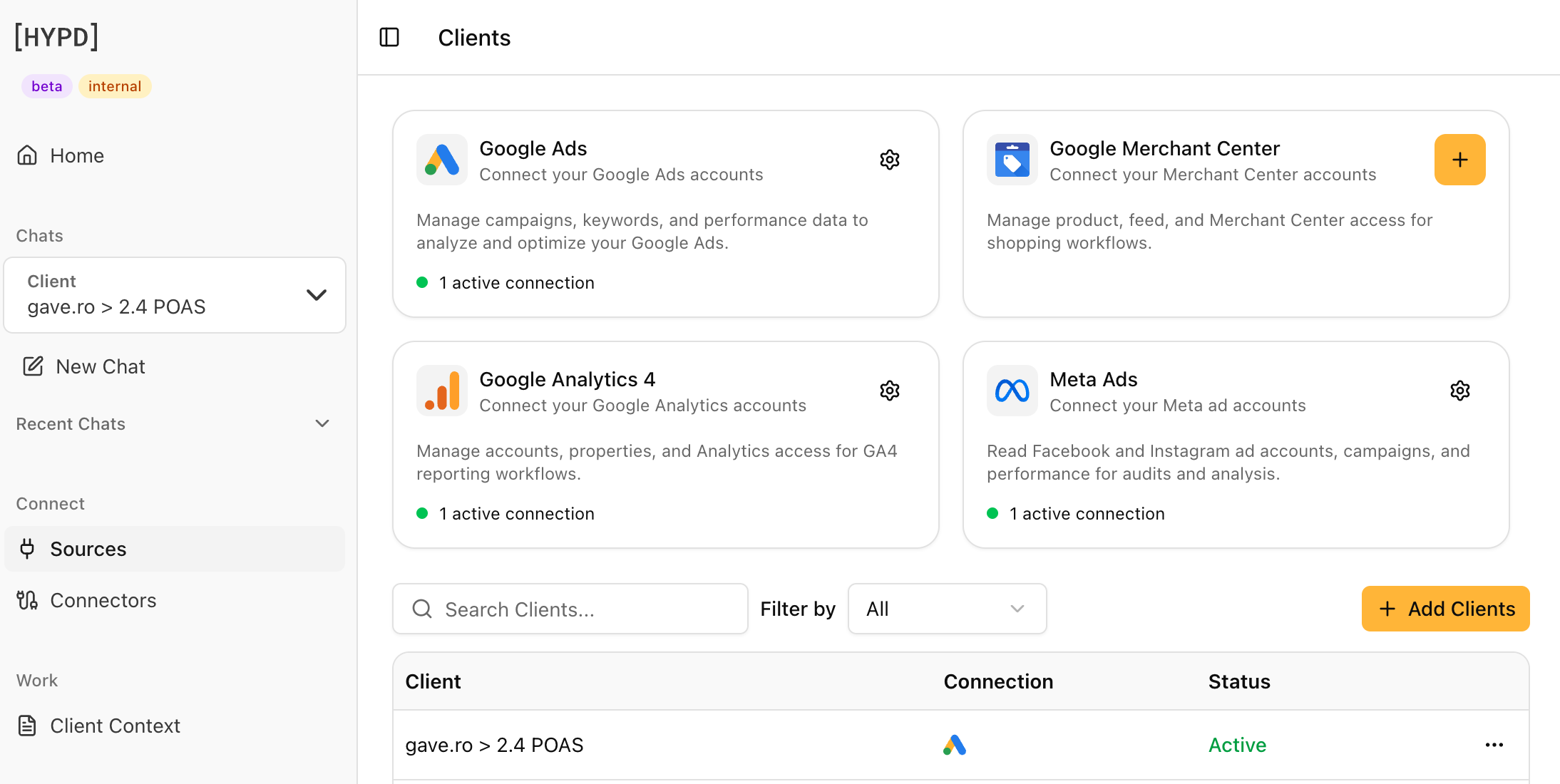The width and height of the screenshot is (1560, 784).
Task: Click the gave.ro > 2.4 POAS table cell
Action: pyautogui.click(x=494, y=745)
